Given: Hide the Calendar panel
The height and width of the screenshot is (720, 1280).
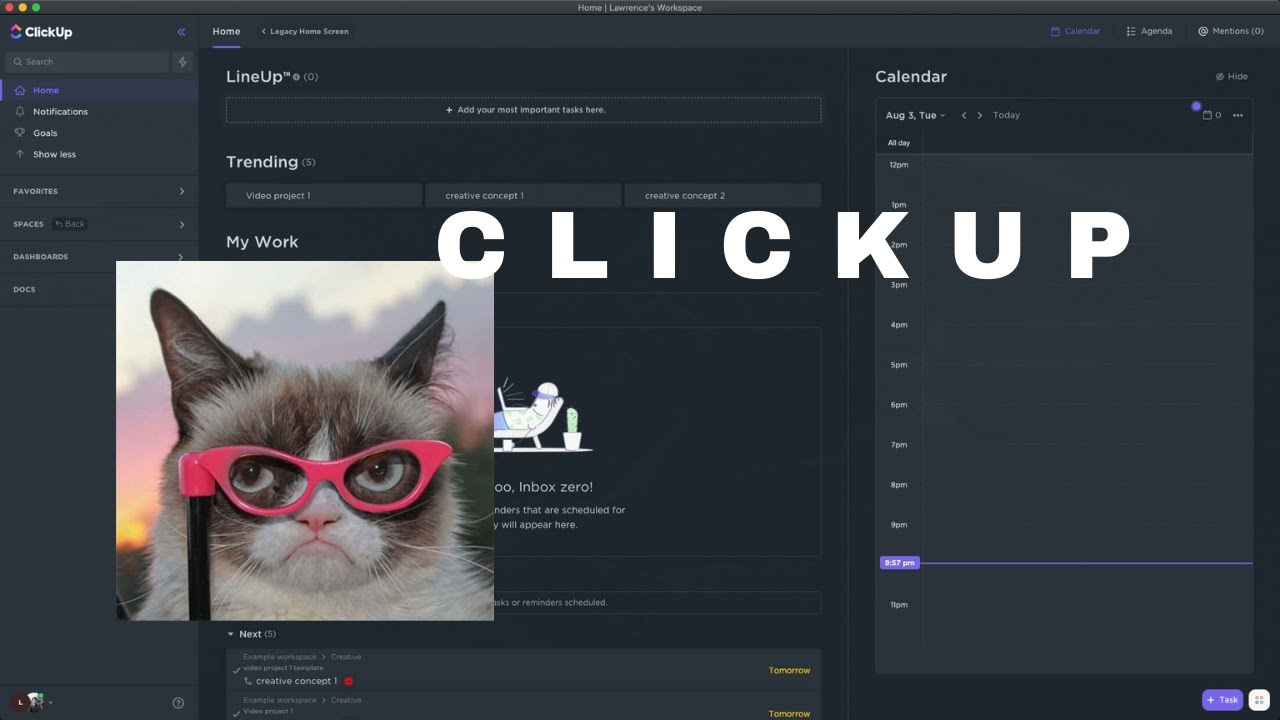Looking at the screenshot, I should click(1232, 77).
